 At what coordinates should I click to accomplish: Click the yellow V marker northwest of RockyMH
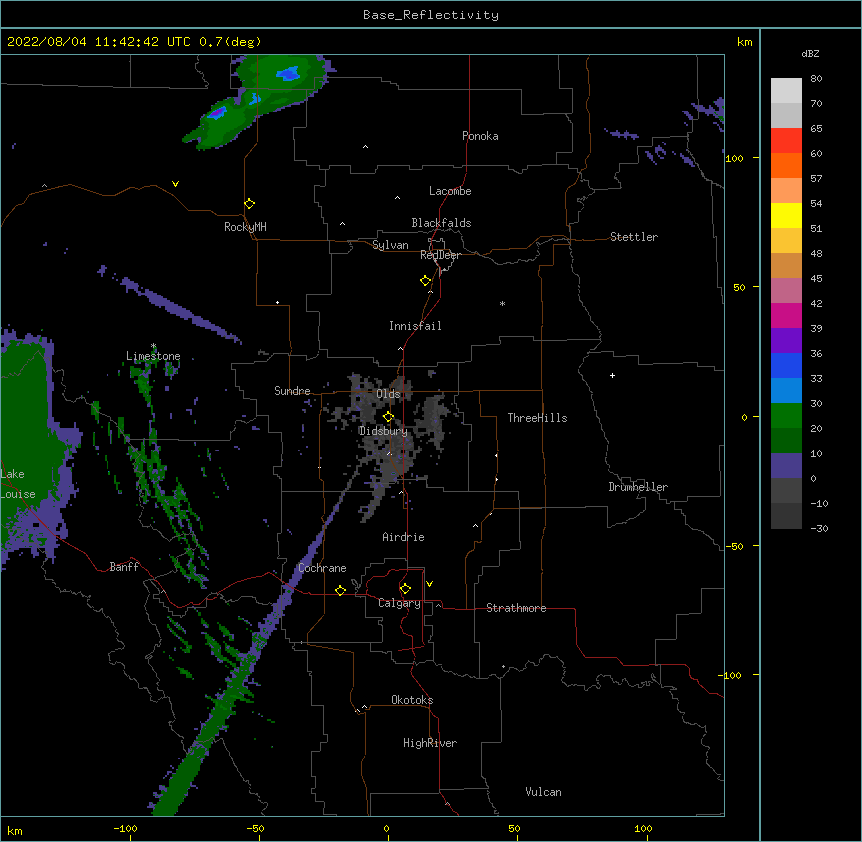point(175,184)
